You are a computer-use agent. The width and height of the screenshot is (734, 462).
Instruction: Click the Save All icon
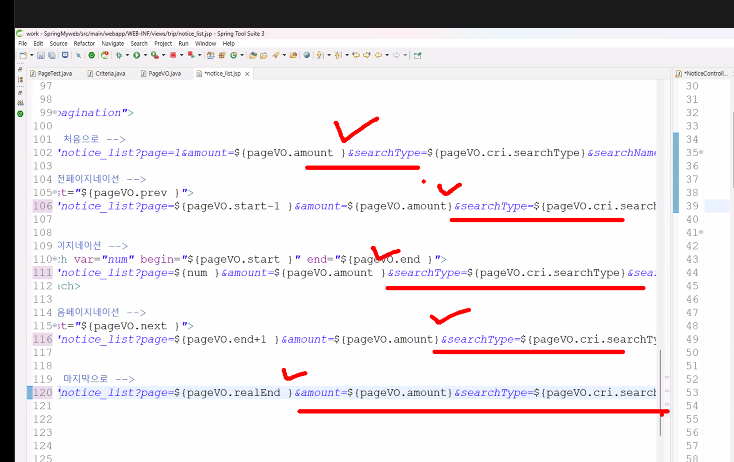(x=52, y=55)
